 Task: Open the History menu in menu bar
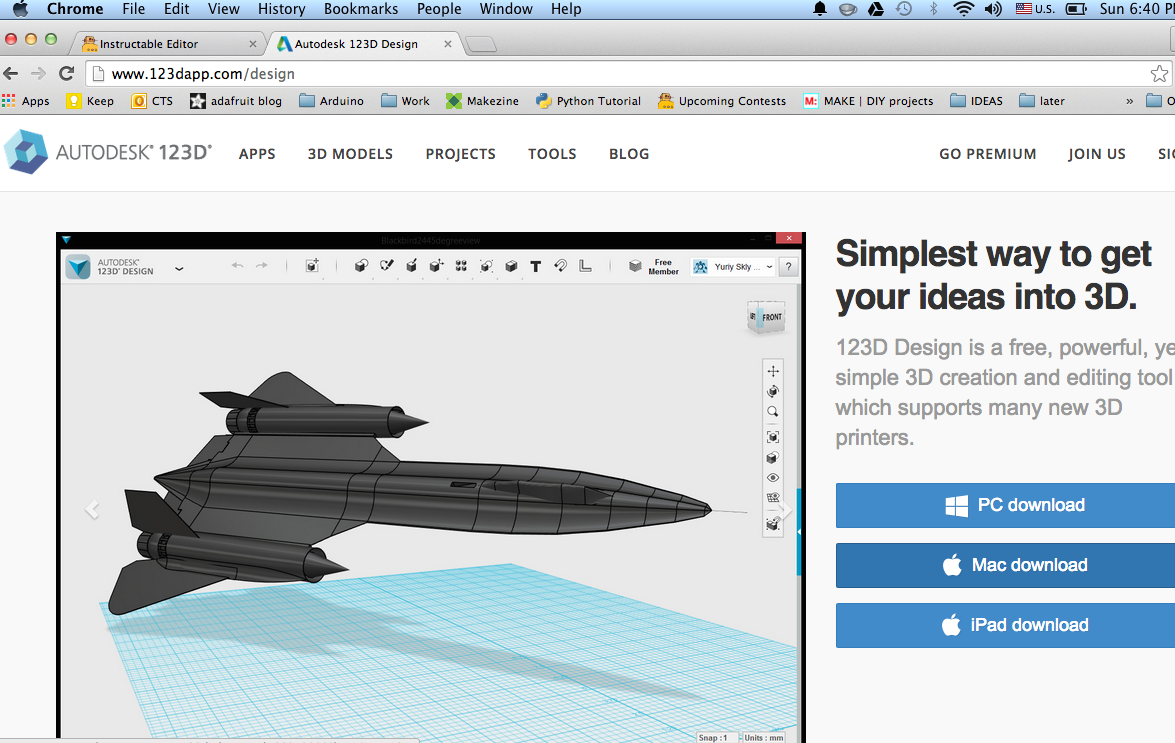282,9
